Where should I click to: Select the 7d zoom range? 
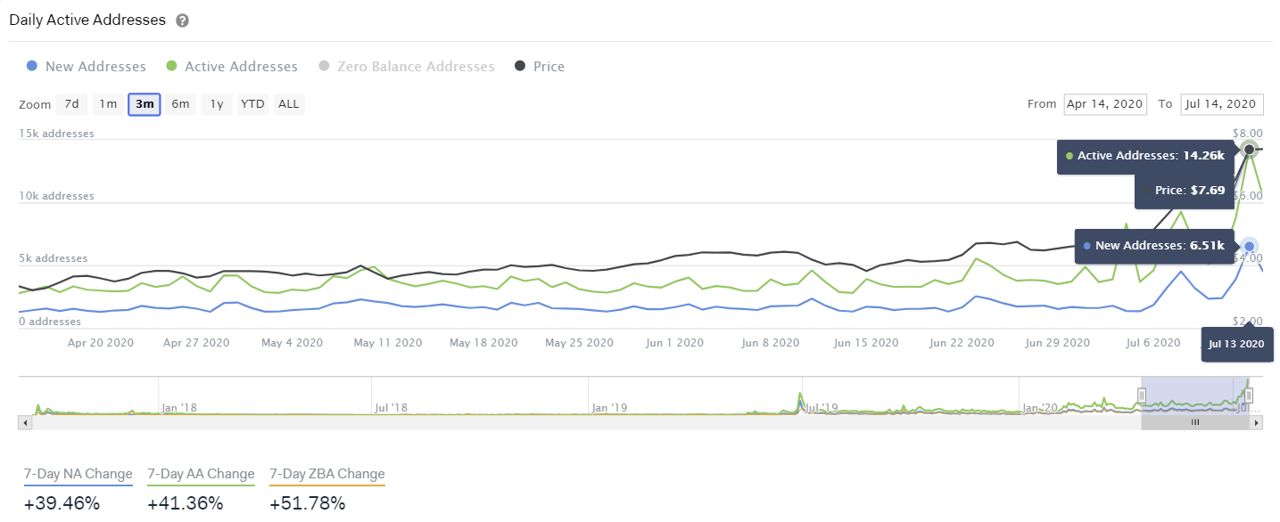pos(72,104)
